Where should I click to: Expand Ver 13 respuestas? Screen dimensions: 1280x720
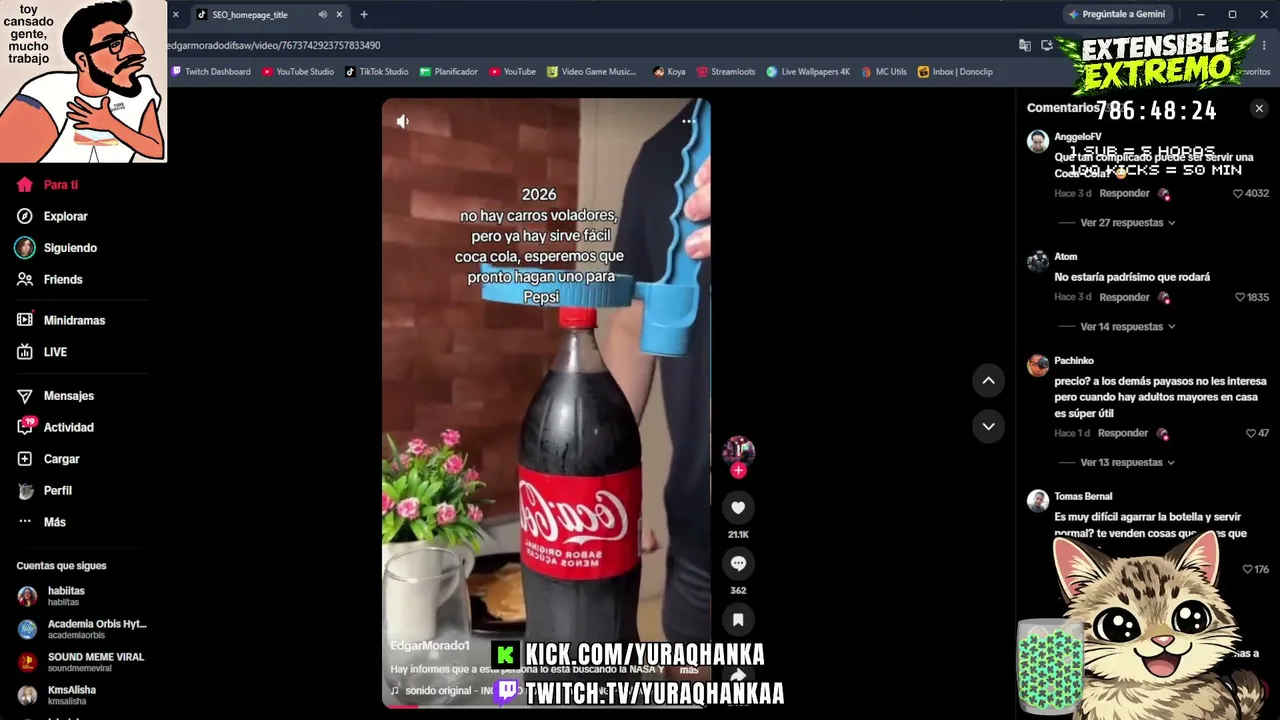(x=1128, y=463)
